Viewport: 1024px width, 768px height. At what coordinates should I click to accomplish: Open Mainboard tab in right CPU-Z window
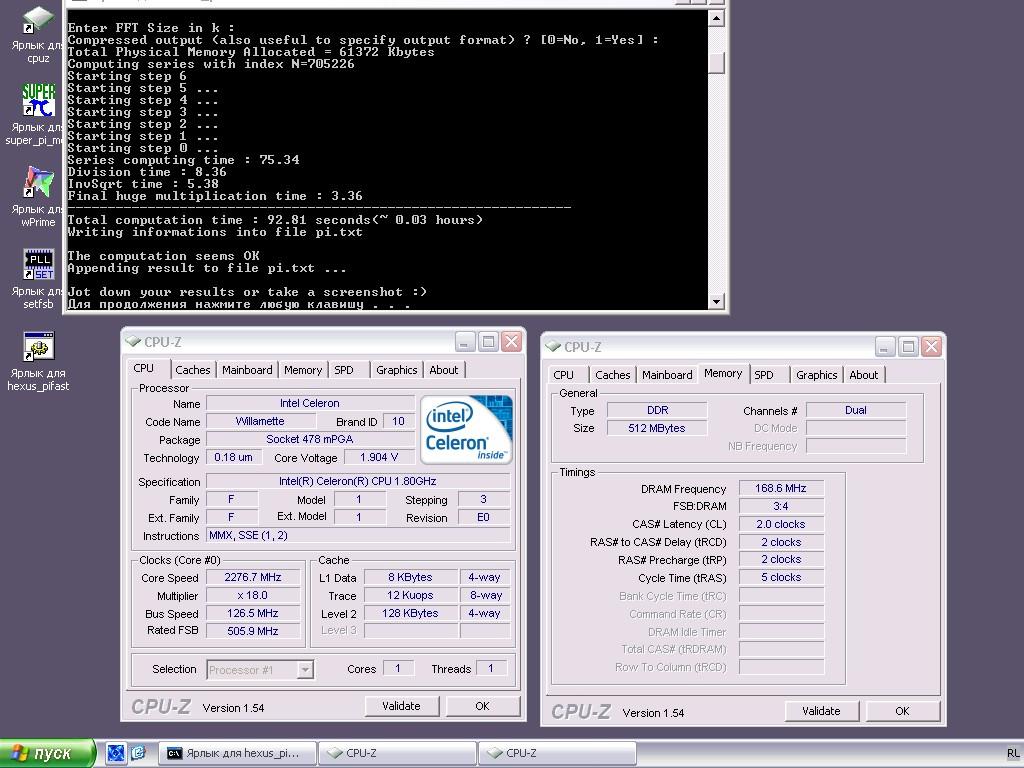667,376
